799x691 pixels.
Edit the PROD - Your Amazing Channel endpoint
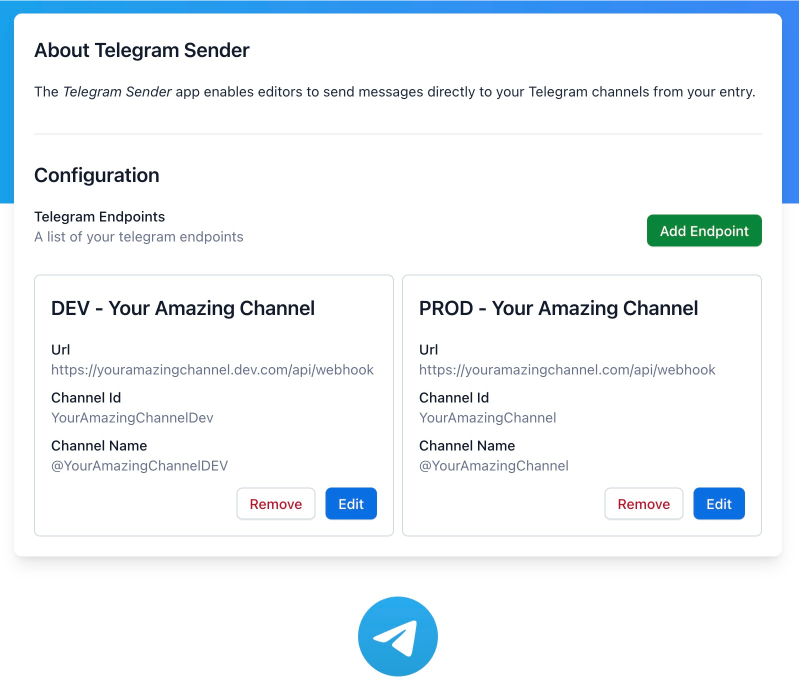[x=719, y=504]
